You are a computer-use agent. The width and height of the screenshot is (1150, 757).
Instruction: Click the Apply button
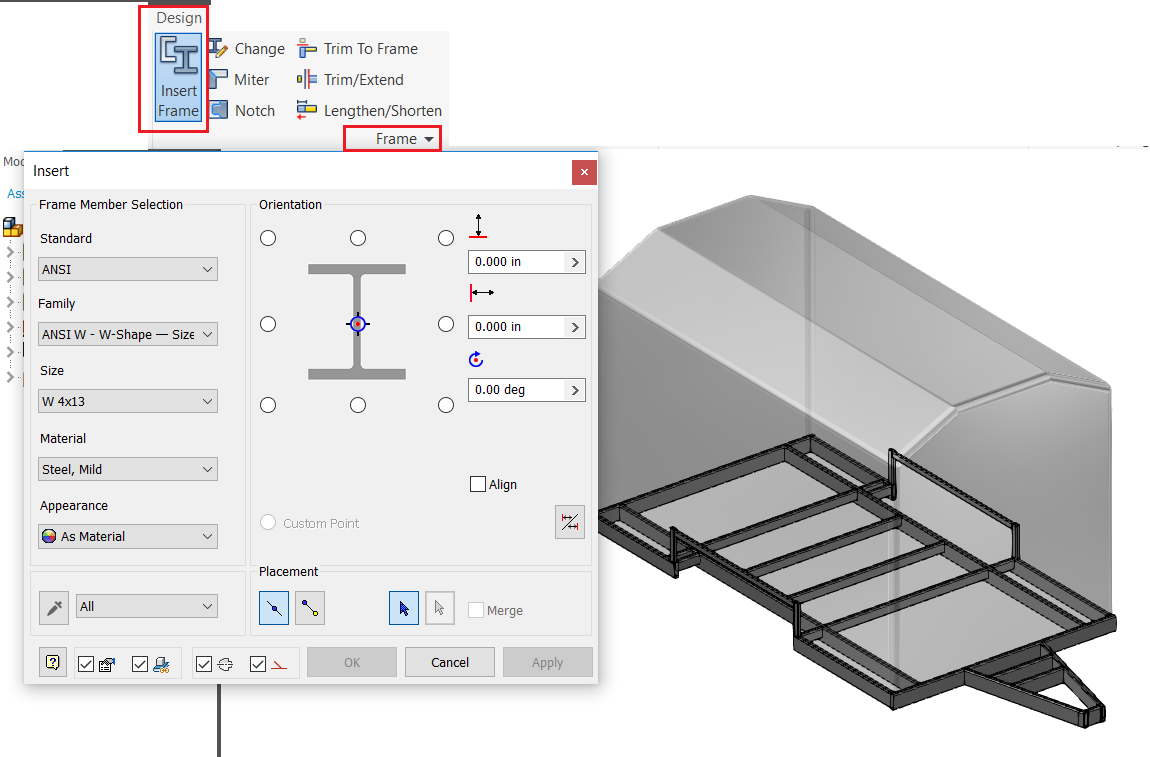coord(547,661)
